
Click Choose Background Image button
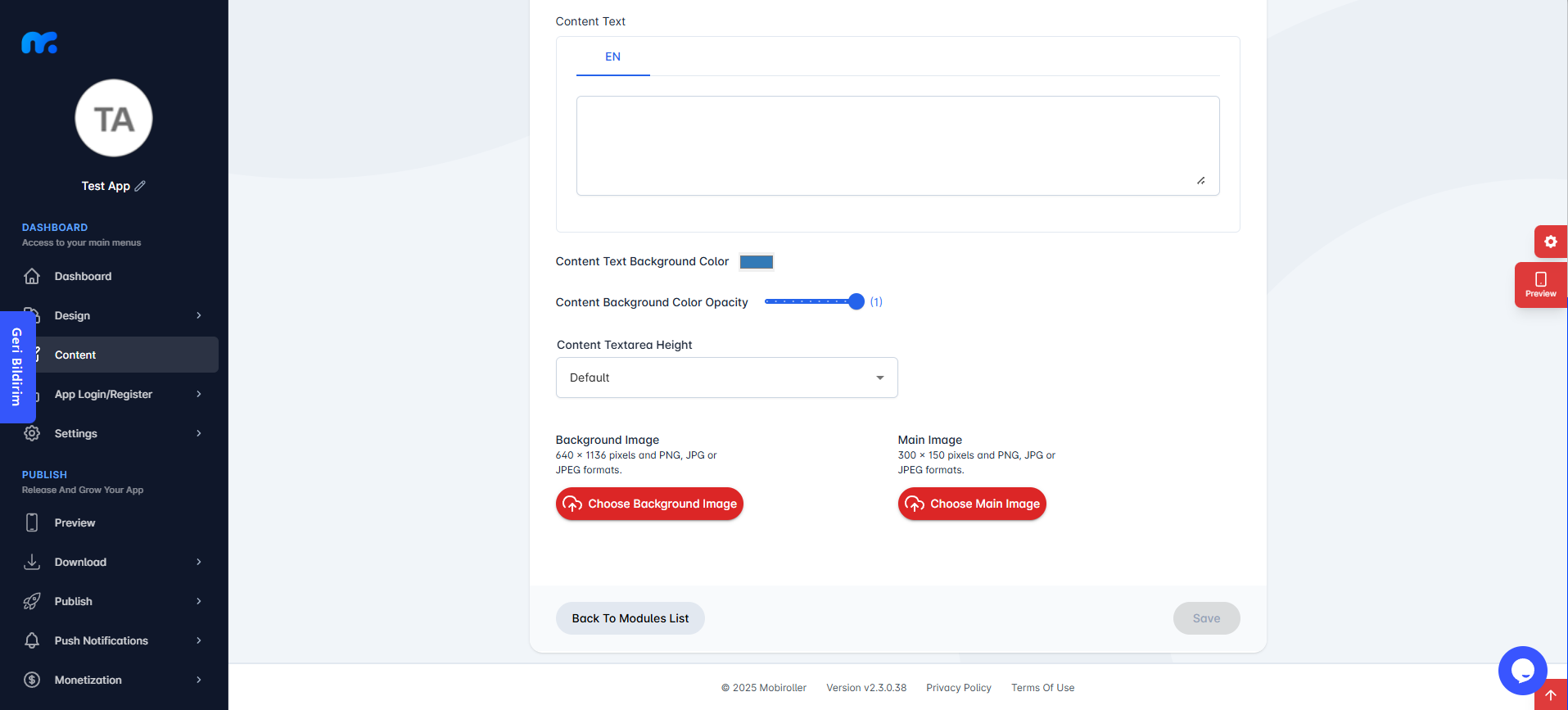(649, 504)
